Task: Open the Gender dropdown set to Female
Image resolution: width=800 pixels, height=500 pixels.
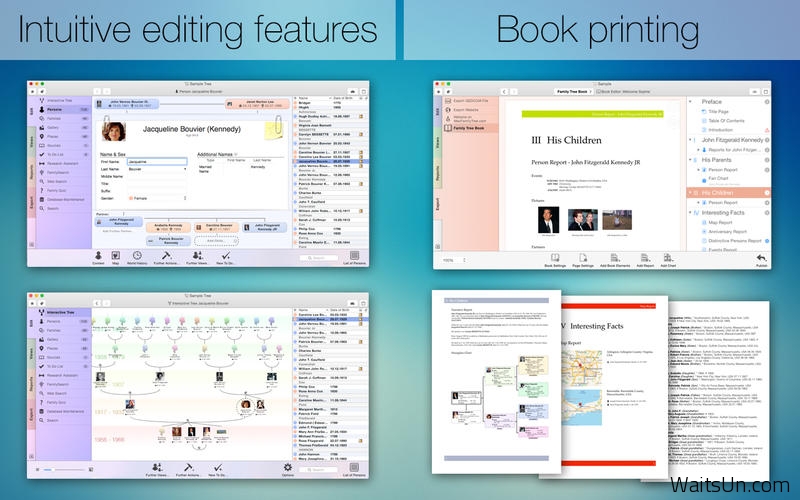Action: click(x=156, y=198)
